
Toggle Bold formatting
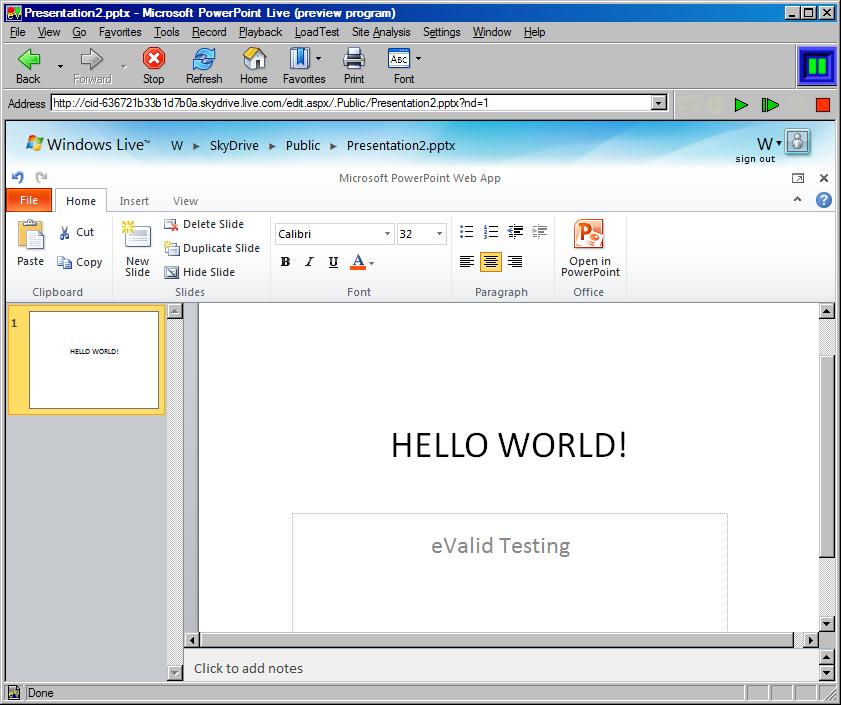(x=285, y=262)
